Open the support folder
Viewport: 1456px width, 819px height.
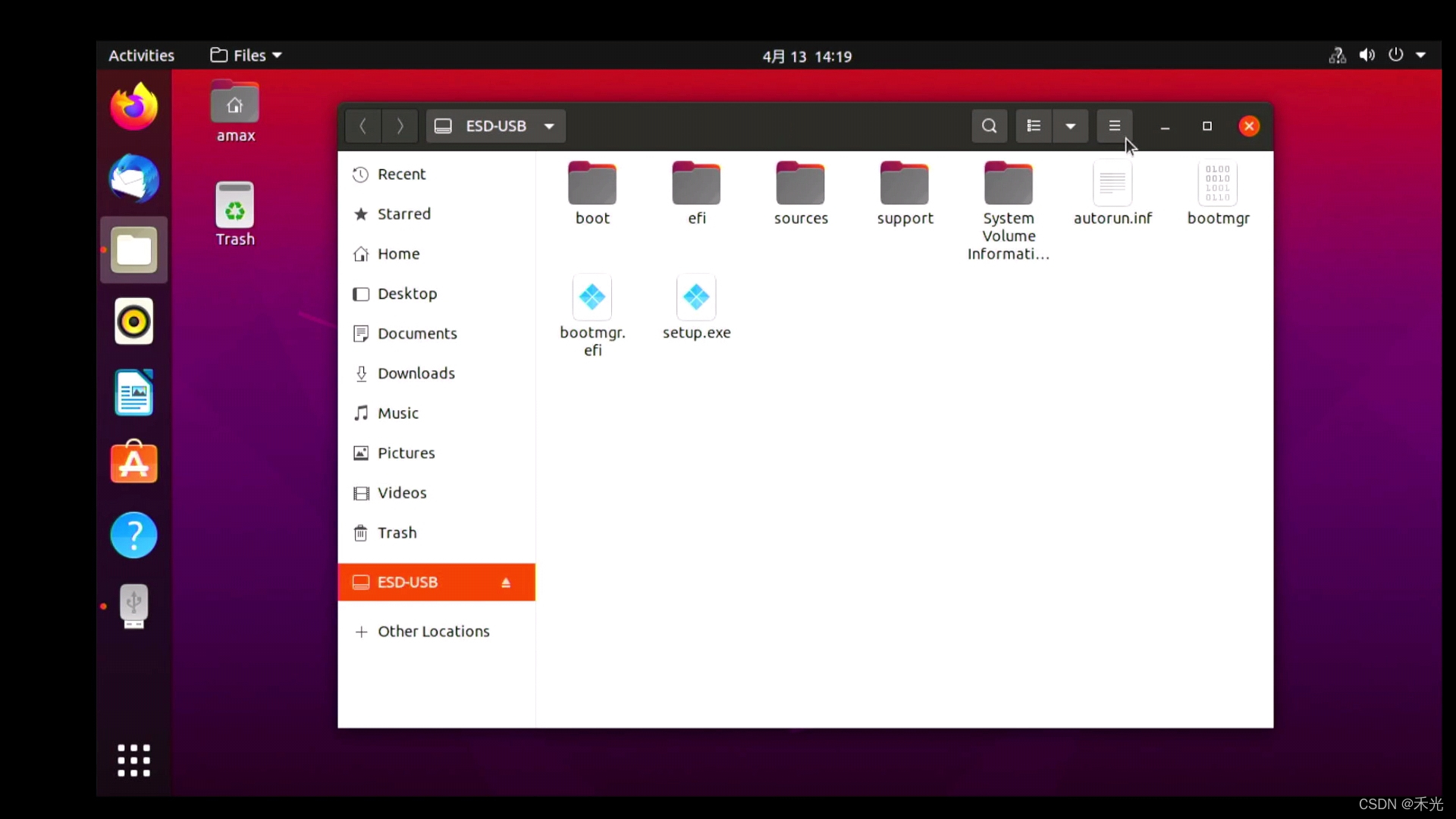tap(905, 190)
